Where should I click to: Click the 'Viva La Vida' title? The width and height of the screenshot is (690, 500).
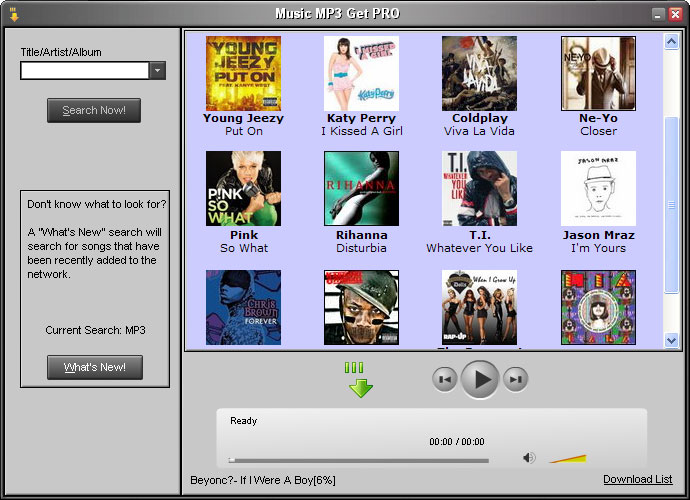tap(479, 131)
